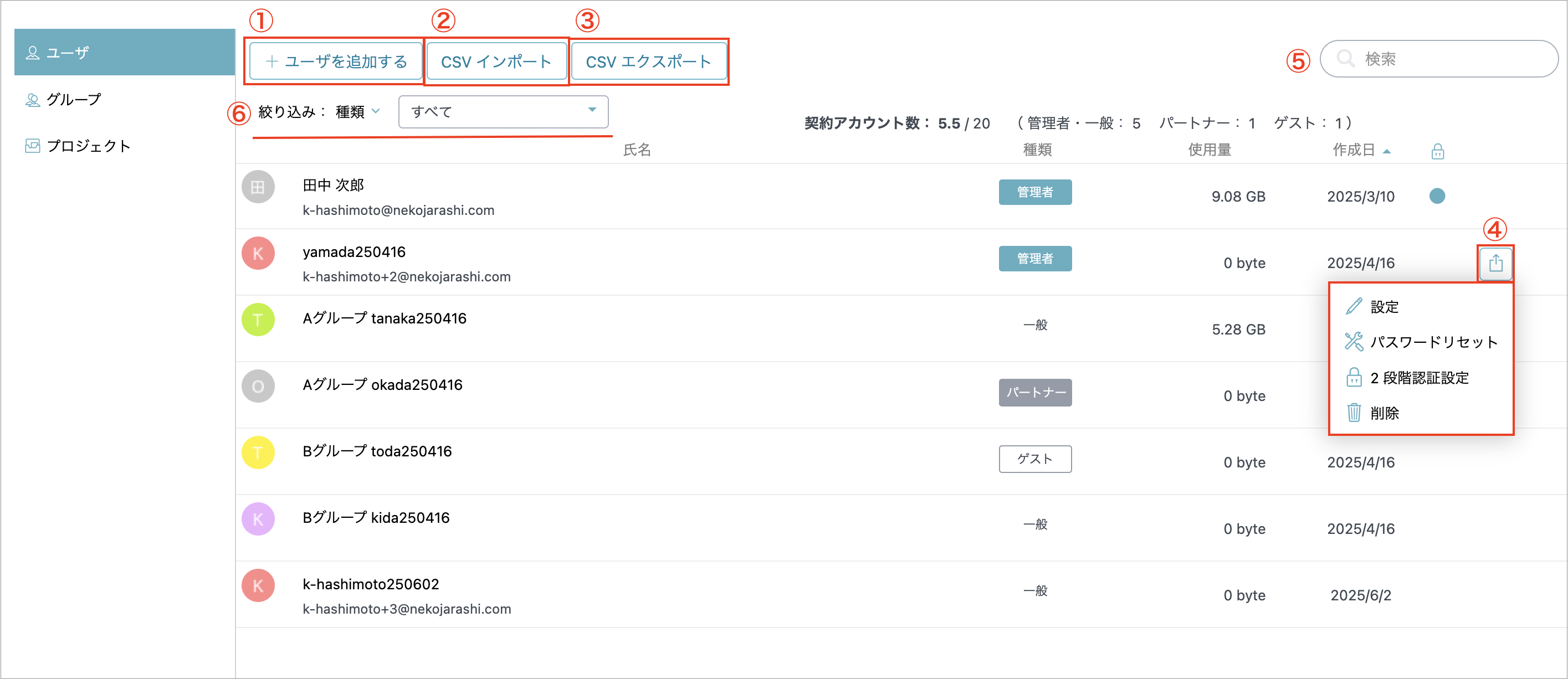1568x679 pixels.
Task: Click the ユーザを追加する button
Action: [x=336, y=61]
